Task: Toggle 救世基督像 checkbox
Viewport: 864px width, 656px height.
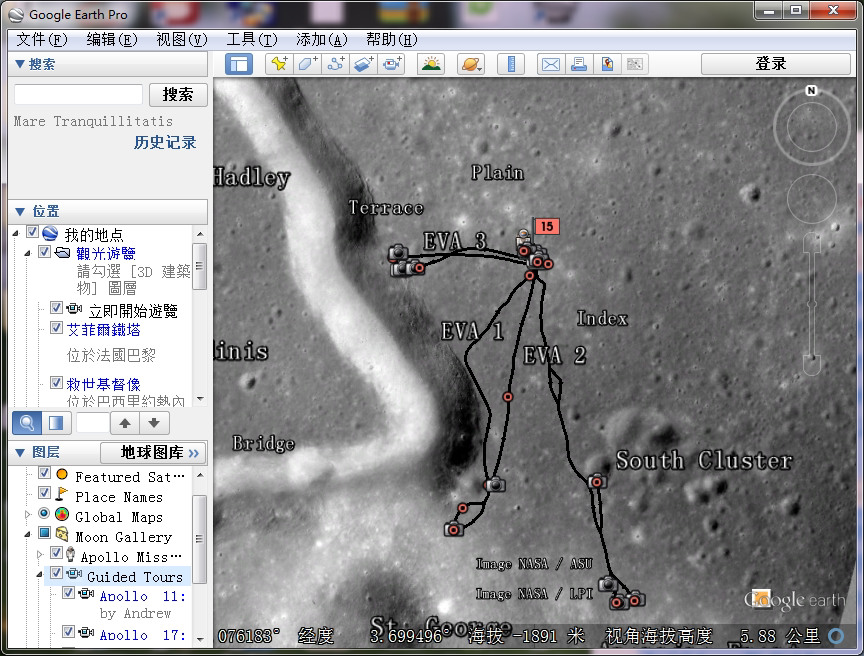Action: [x=56, y=382]
